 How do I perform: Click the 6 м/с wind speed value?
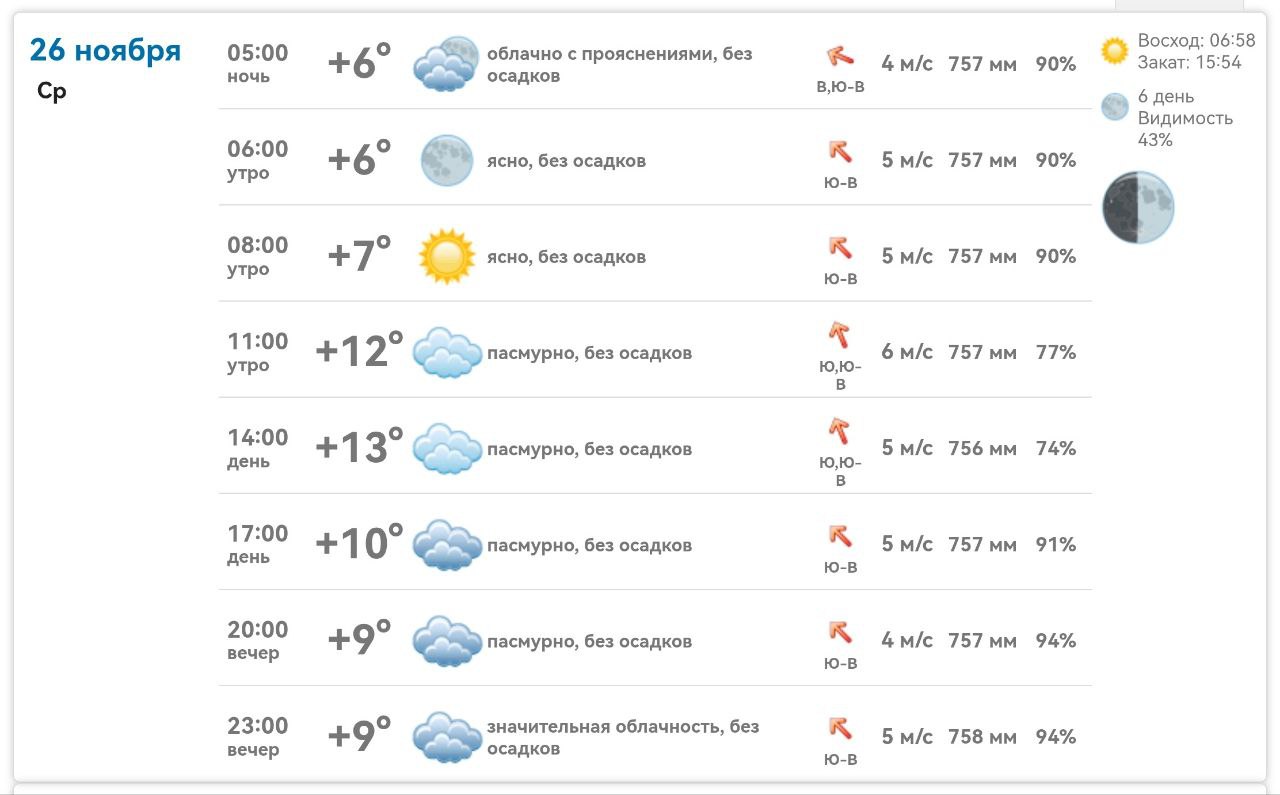pyautogui.click(x=906, y=352)
